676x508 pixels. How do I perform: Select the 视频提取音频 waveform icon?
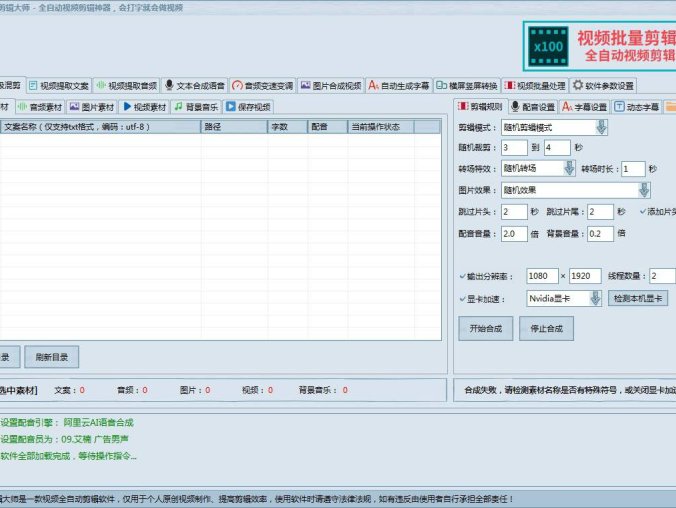coord(101,85)
